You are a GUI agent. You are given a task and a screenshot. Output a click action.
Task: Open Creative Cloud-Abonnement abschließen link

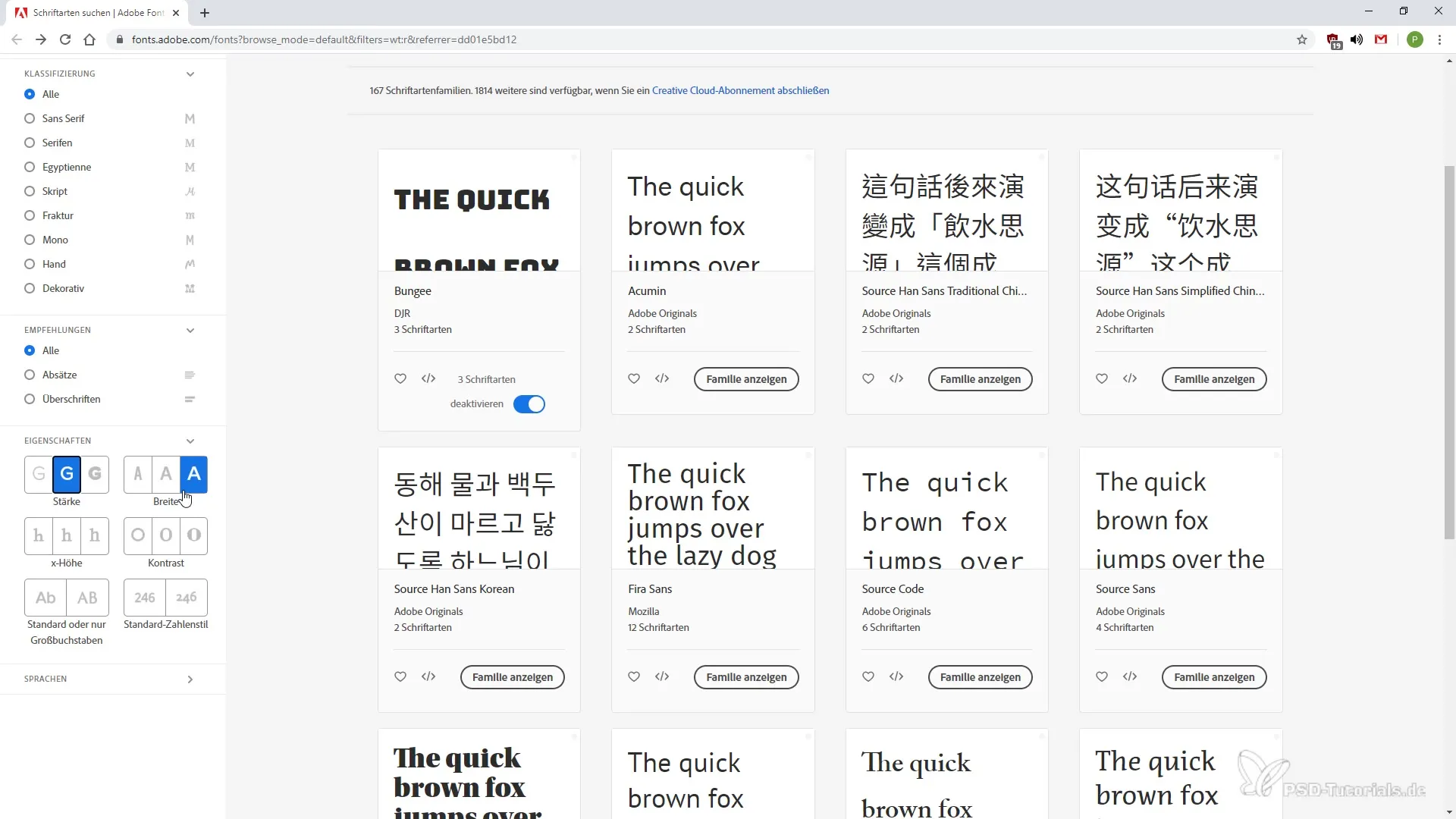(740, 90)
